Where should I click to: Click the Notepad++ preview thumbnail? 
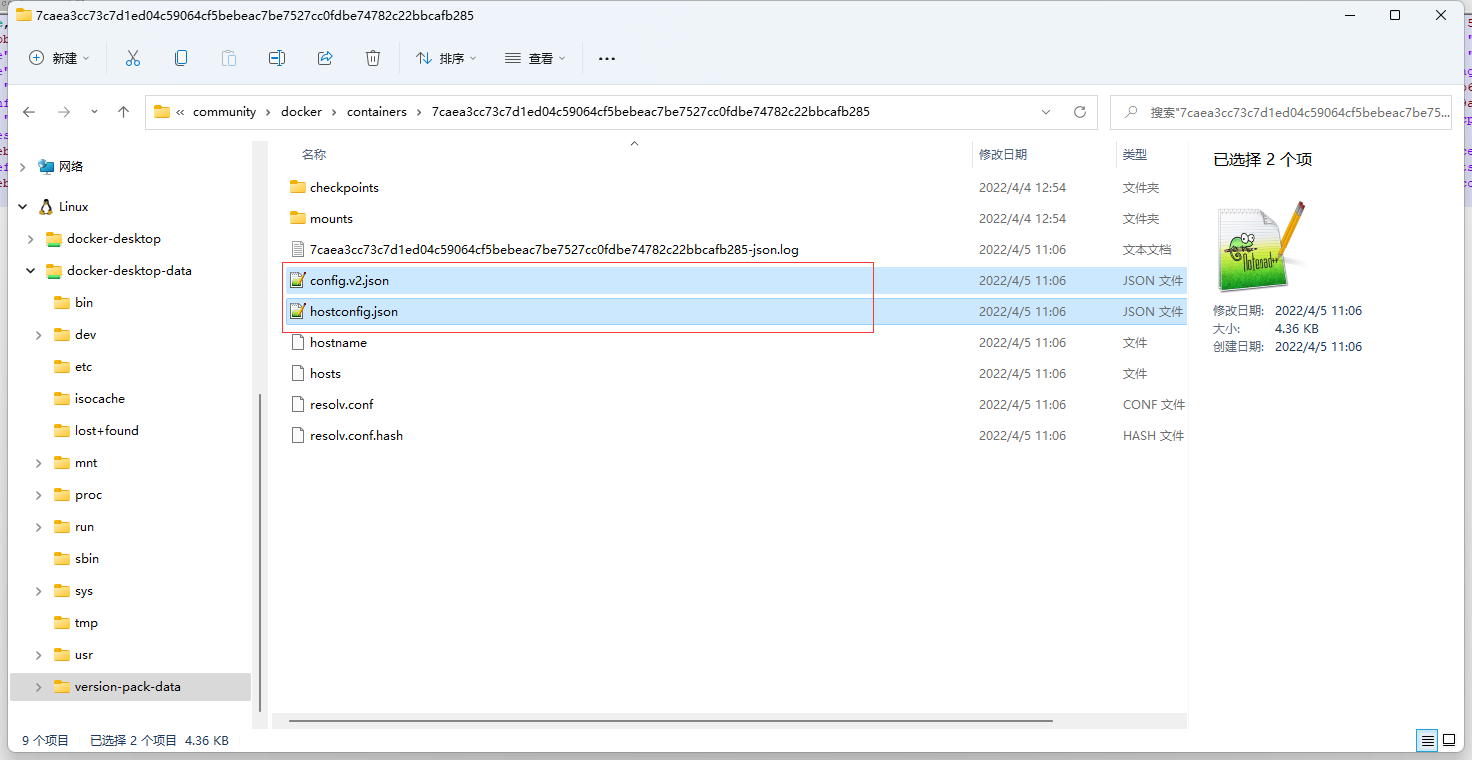[x=1262, y=247]
